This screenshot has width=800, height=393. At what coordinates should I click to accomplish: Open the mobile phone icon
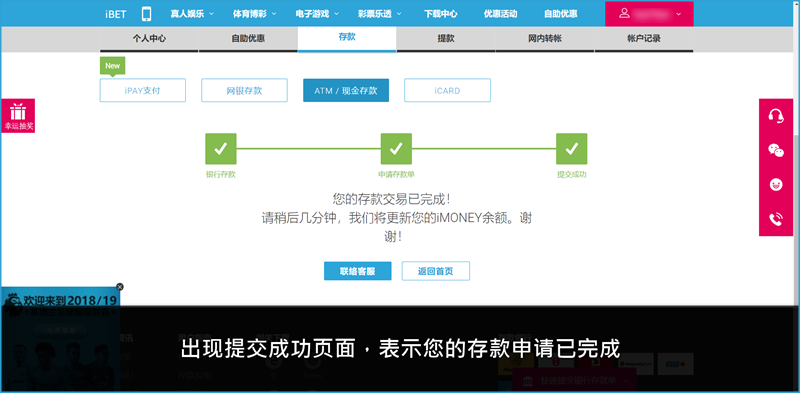(x=146, y=14)
